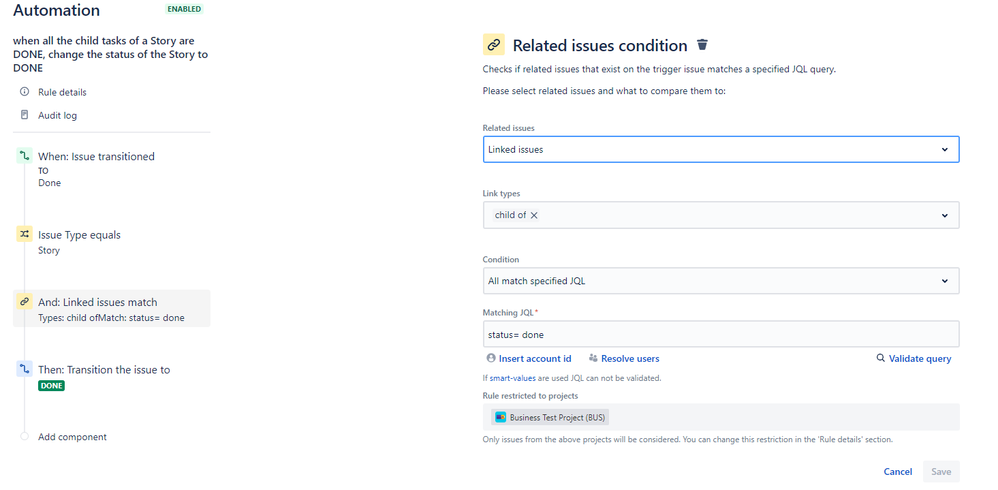Select the Linked issues match link icon
The image size is (998, 490).
25,301
